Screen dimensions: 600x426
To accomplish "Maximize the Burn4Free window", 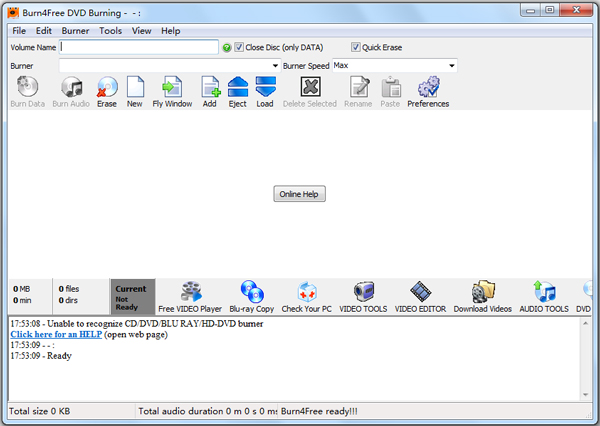I will click(x=550, y=10).
